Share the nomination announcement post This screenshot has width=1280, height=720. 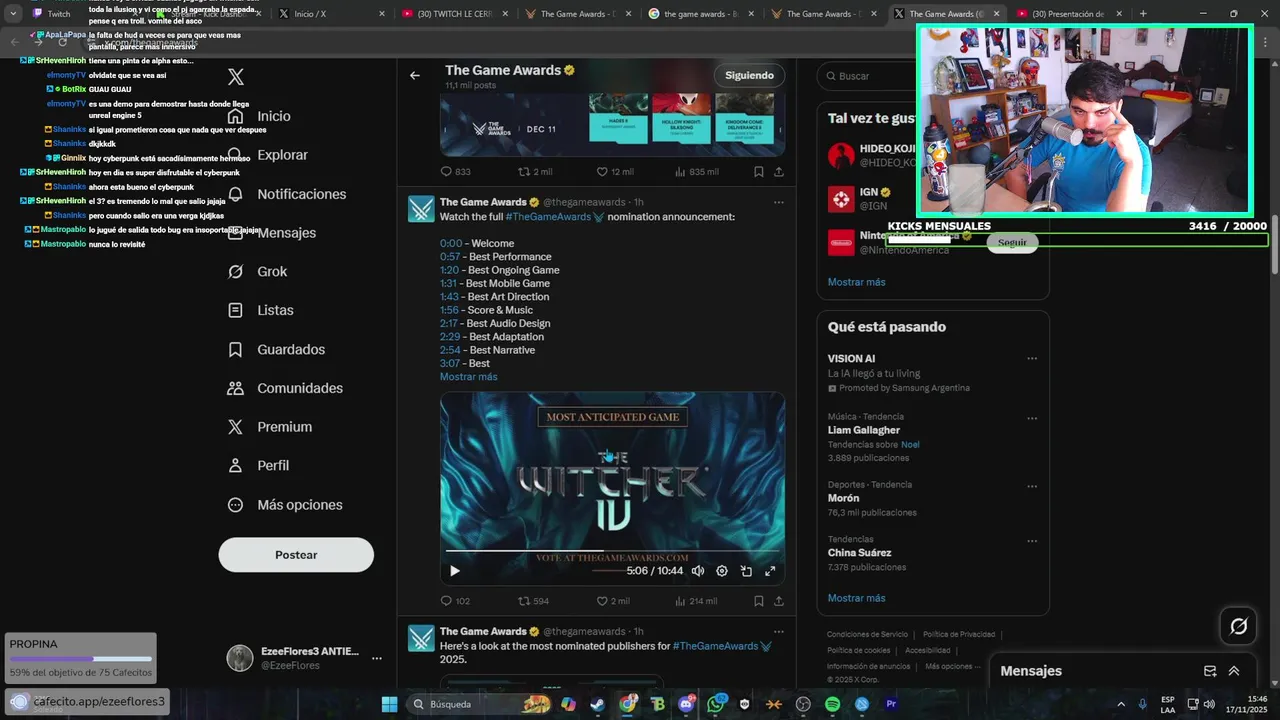coord(779,601)
